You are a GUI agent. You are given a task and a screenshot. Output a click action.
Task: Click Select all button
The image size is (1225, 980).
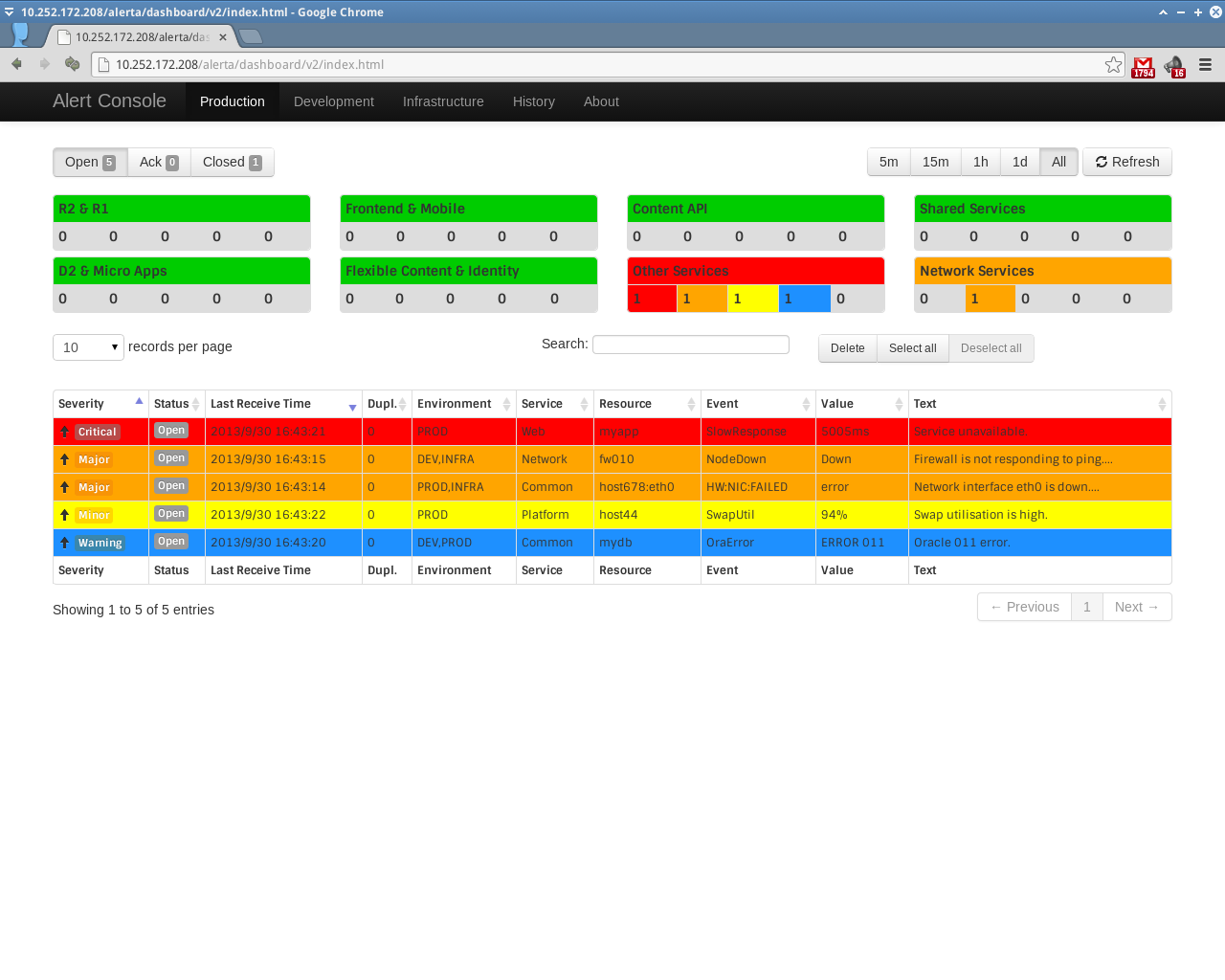coord(913,348)
